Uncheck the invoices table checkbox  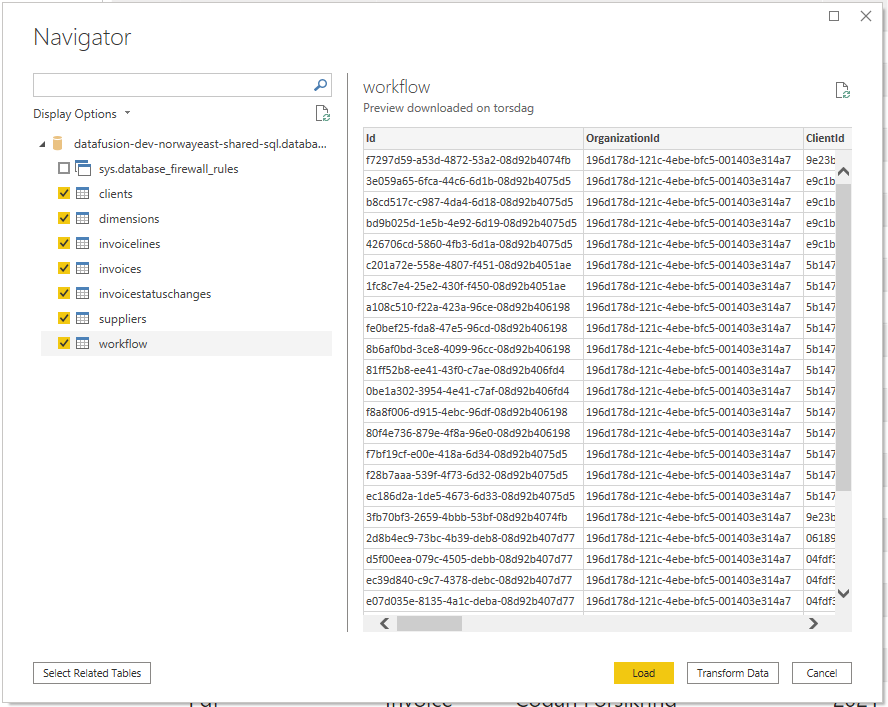[x=64, y=269]
